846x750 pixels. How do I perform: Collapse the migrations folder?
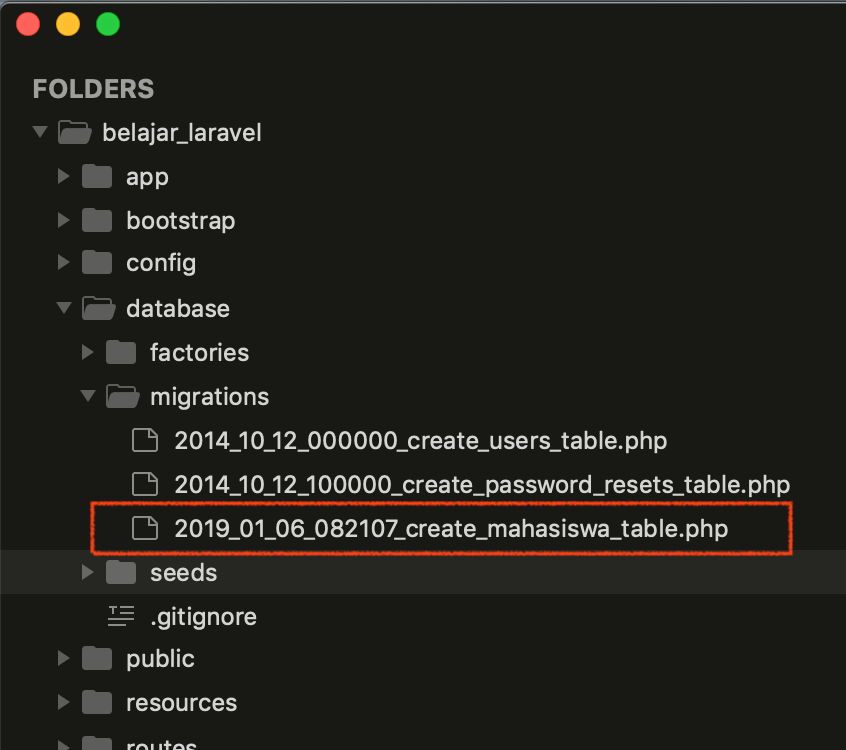point(87,396)
